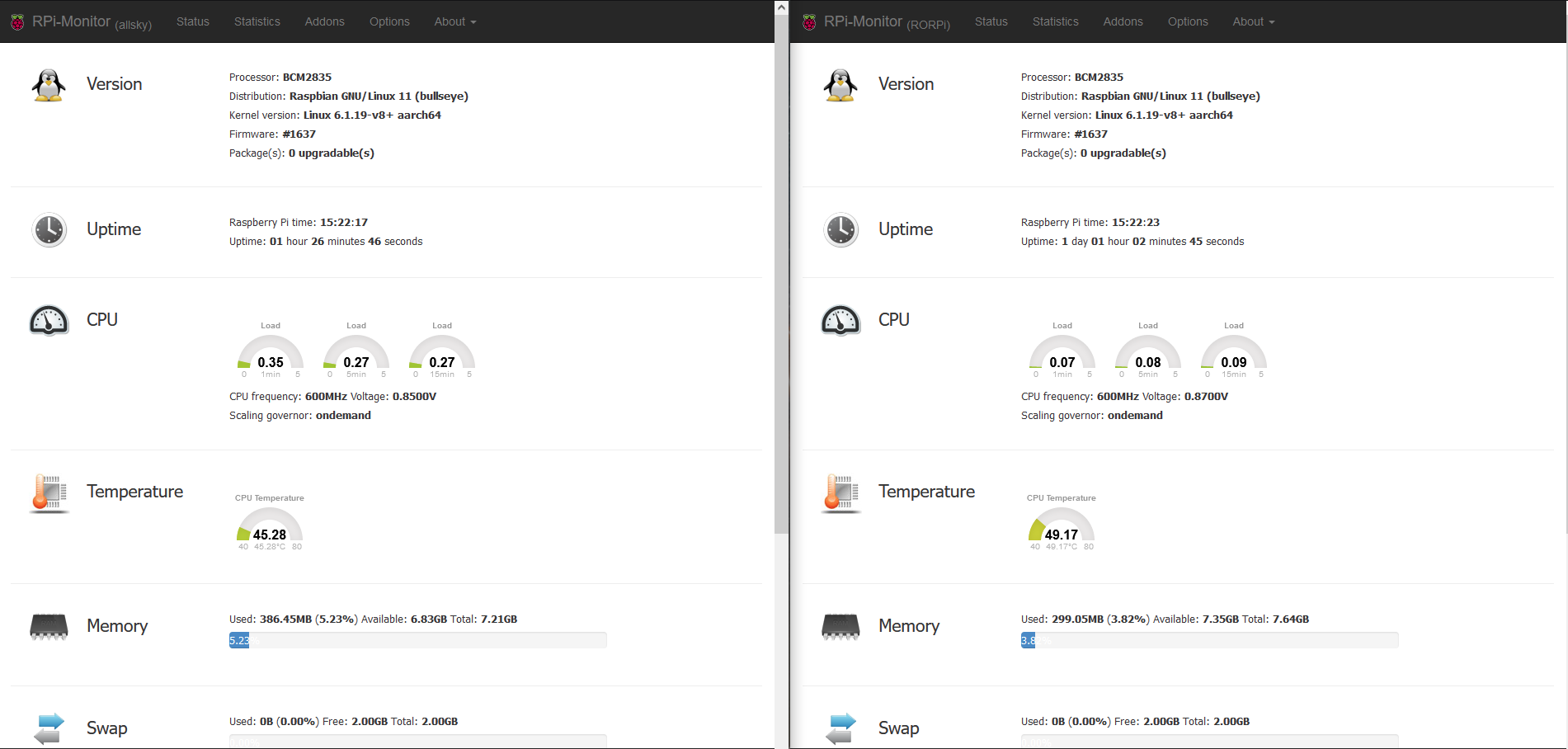Click the kernel version line in the RORPi window
Viewport: 1568px width, 749px height.
pos(1128,115)
